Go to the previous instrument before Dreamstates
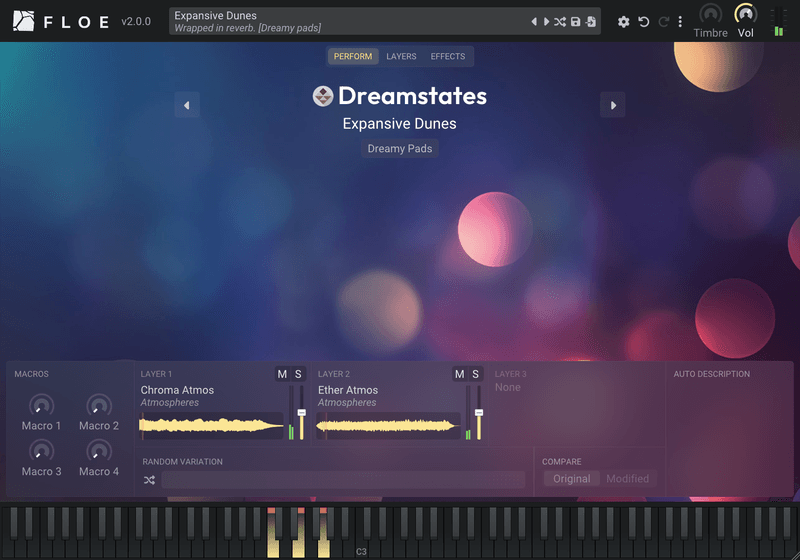The height and width of the screenshot is (560, 800). [x=187, y=105]
